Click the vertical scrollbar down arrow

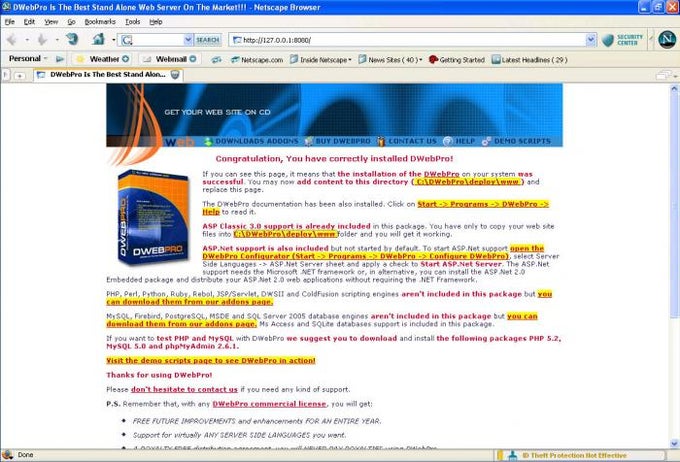point(674,443)
